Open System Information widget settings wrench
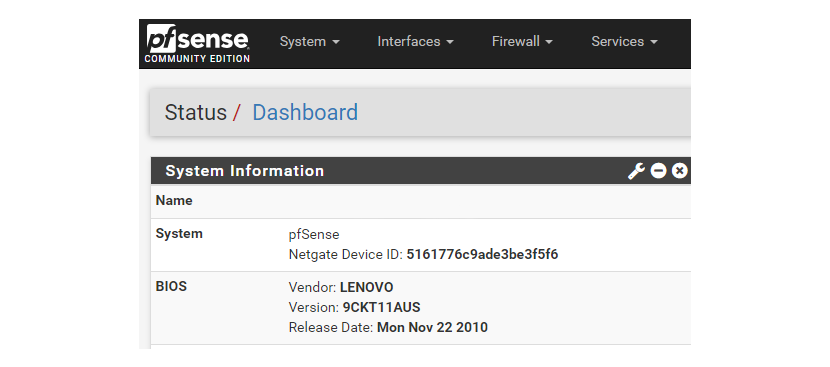This screenshot has height=367, width=830. coord(636,171)
